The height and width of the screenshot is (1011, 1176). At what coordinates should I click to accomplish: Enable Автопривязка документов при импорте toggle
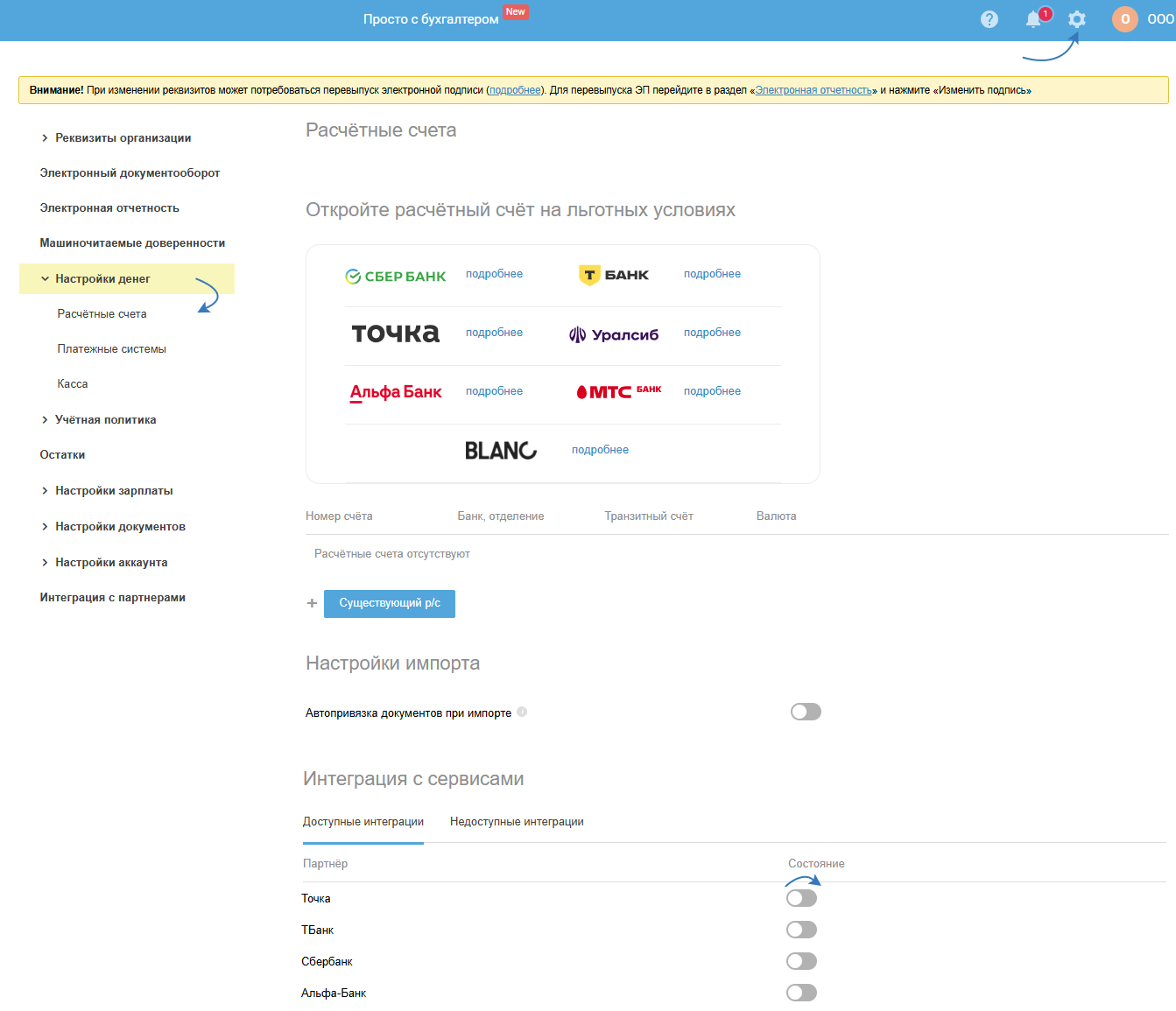pyautogui.click(x=806, y=713)
